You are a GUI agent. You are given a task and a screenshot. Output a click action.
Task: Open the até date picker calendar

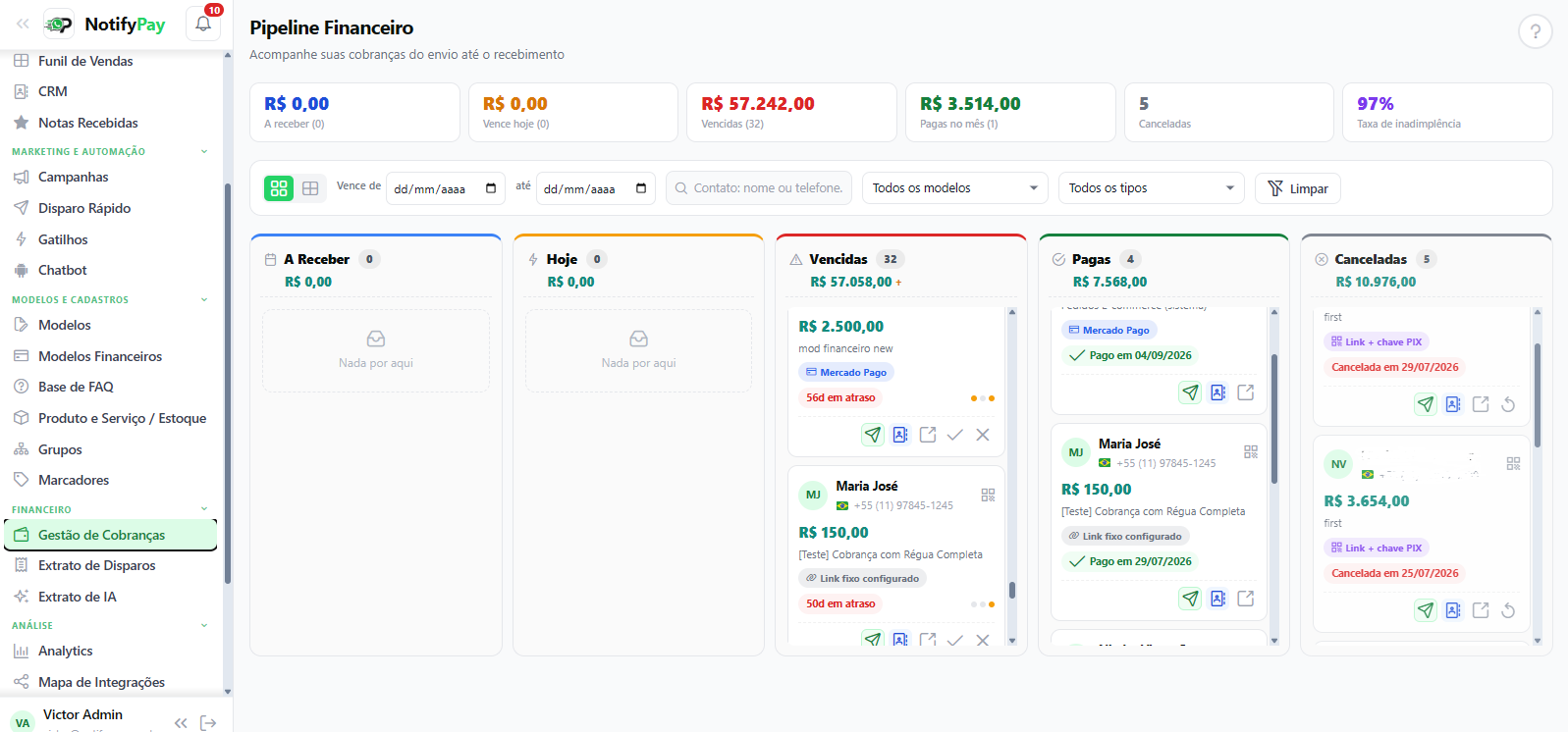(641, 188)
